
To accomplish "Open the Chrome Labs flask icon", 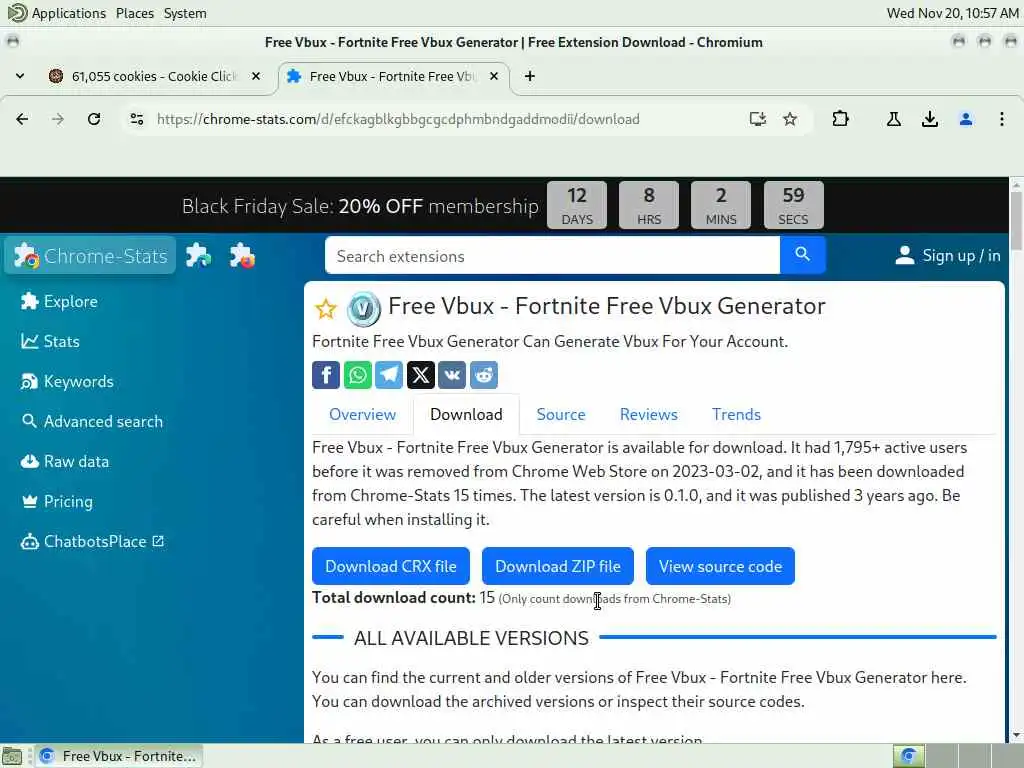I will 894,119.
